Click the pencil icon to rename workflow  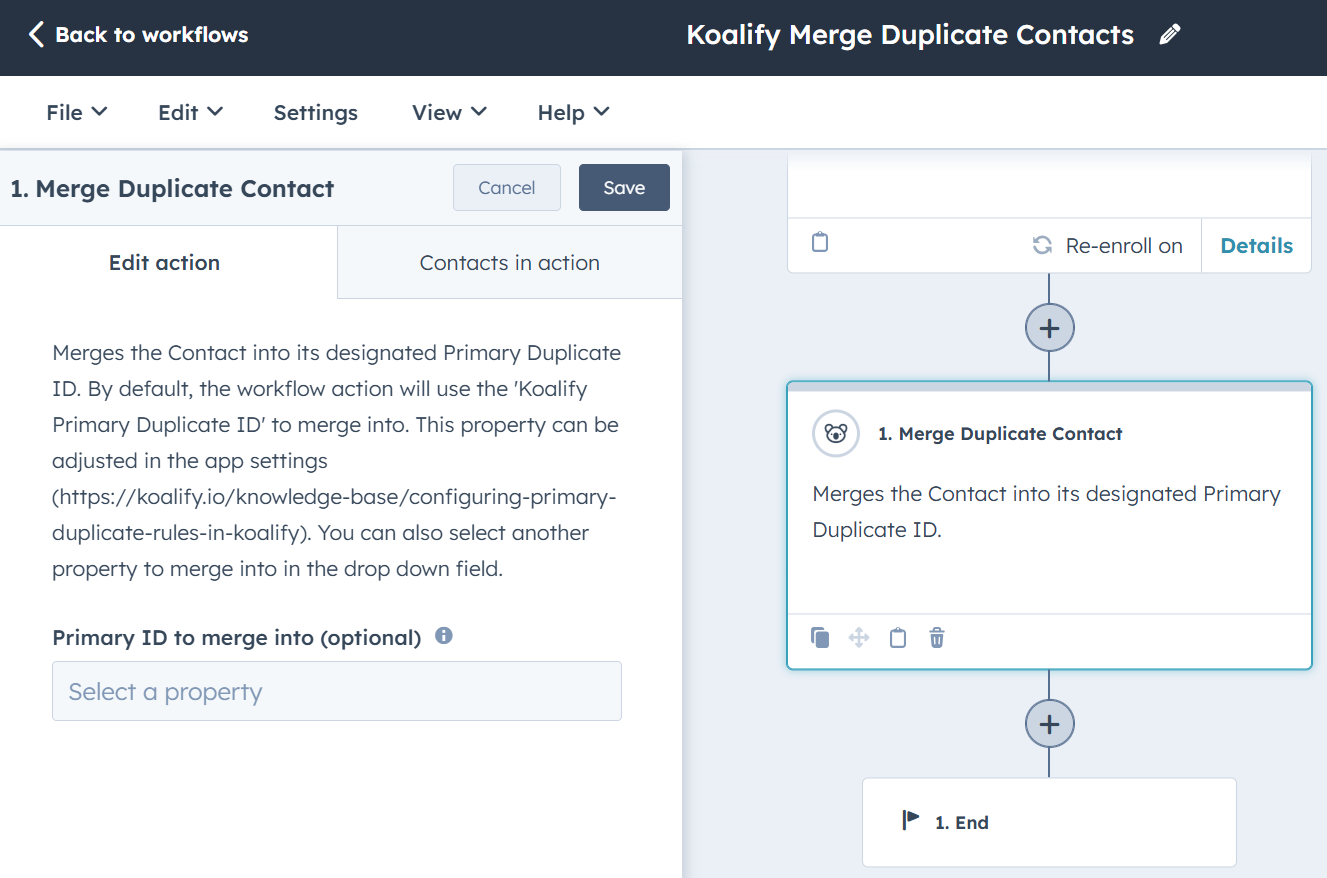pyautogui.click(x=1169, y=35)
